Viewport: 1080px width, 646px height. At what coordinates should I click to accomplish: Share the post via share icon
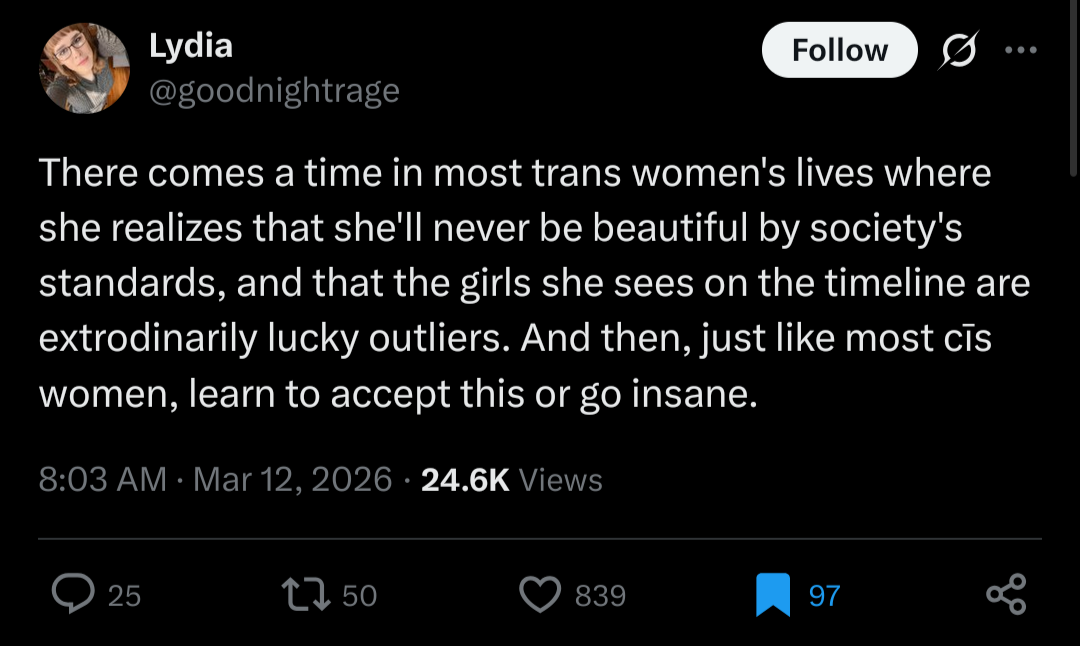1005,594
